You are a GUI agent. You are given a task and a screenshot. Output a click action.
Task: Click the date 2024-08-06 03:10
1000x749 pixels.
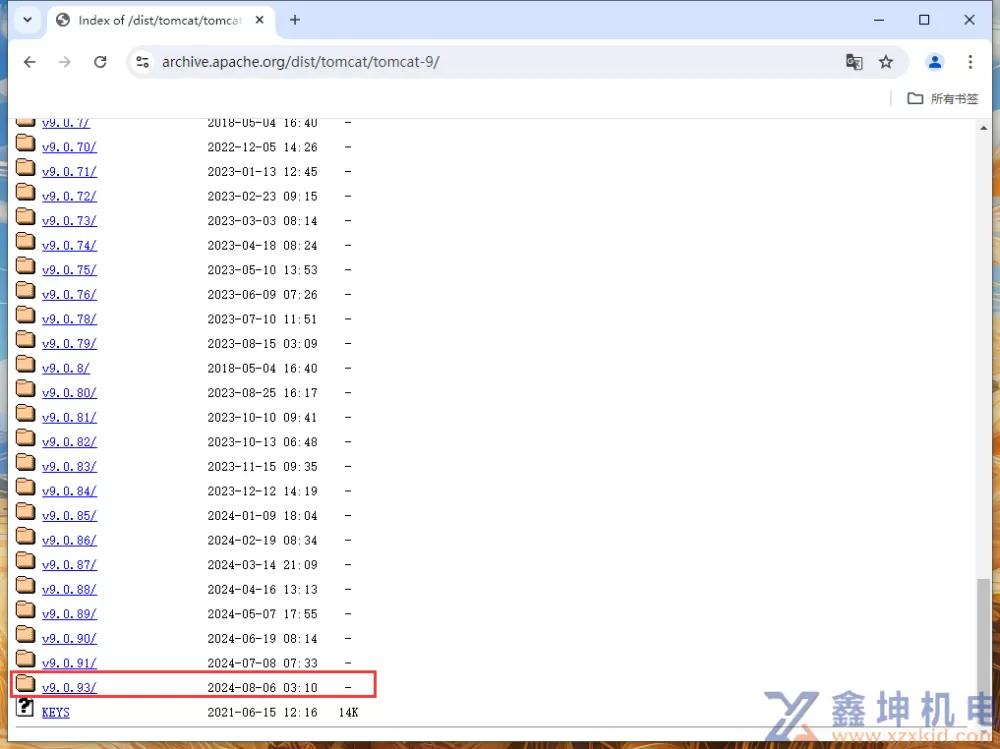pos(262,688)
